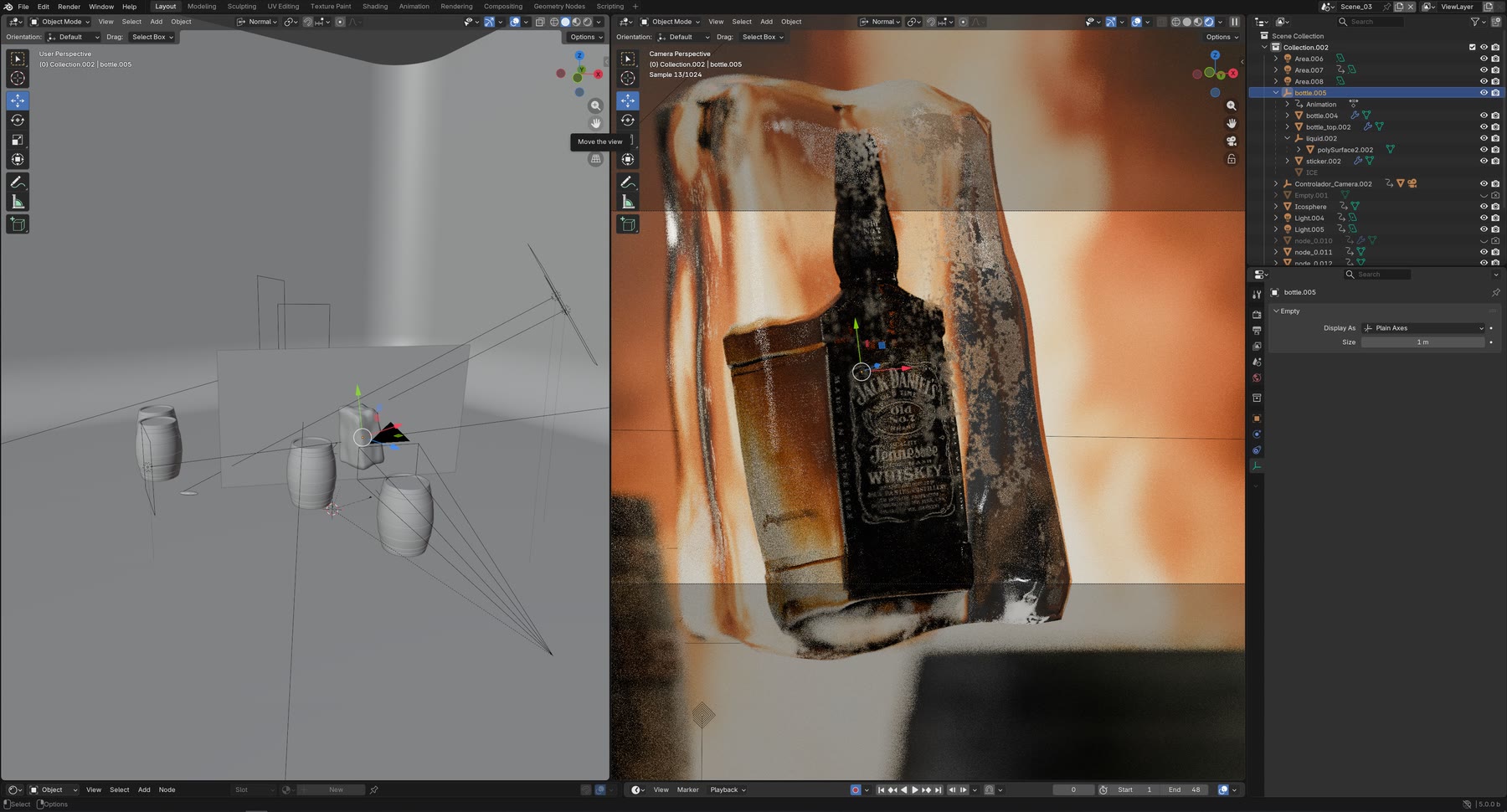Enable wireframe shading in User Perspective viewport
Screen dimensions: 1507x812
[x=554, y=22]
